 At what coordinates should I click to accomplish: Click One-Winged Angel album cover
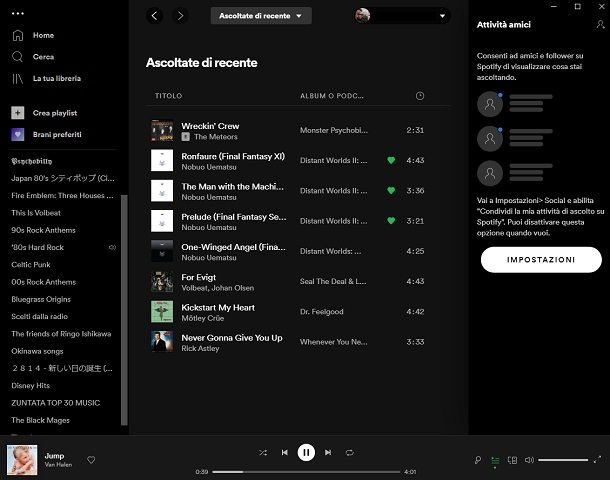pyautogui.click(x=162, y=251)
